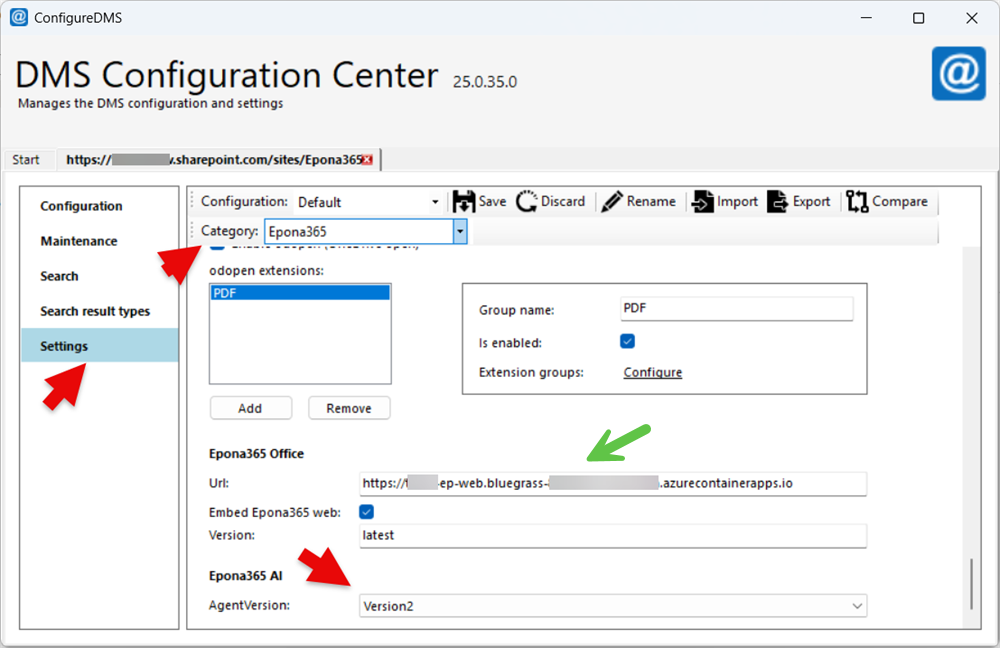Uncheck the "Is enabled" checkbox
This screenshot has height=648, width=1000.
click(628, 341)
